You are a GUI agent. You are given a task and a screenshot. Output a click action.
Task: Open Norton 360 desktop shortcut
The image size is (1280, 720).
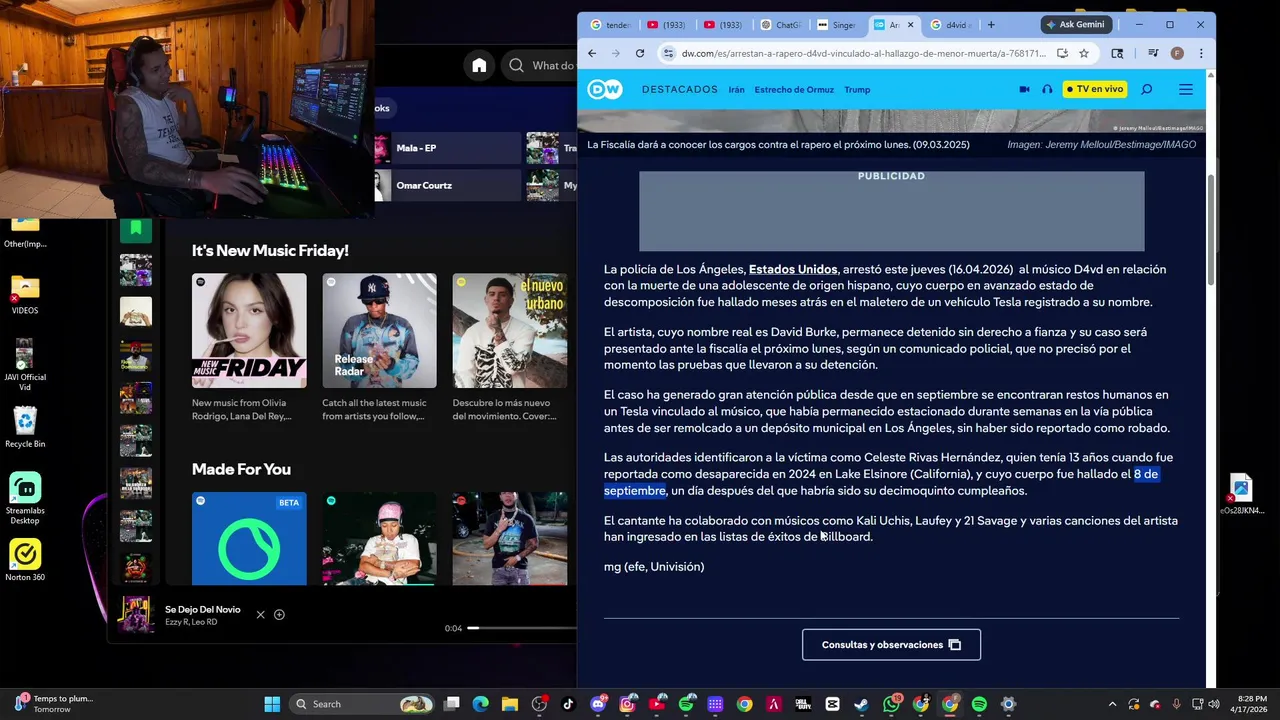pos(25,560)
